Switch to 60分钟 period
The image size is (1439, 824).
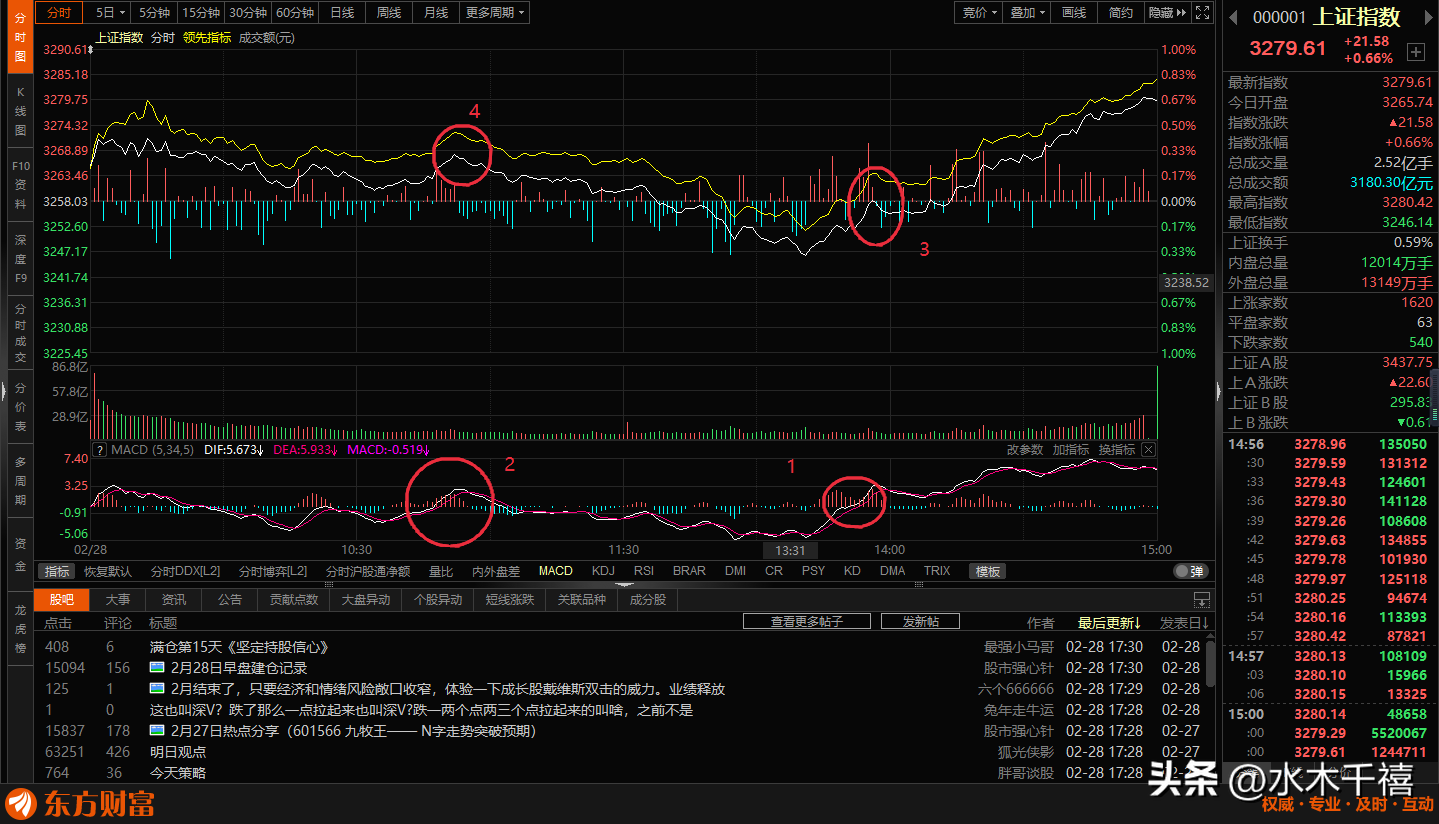click(x=295, y=13)
